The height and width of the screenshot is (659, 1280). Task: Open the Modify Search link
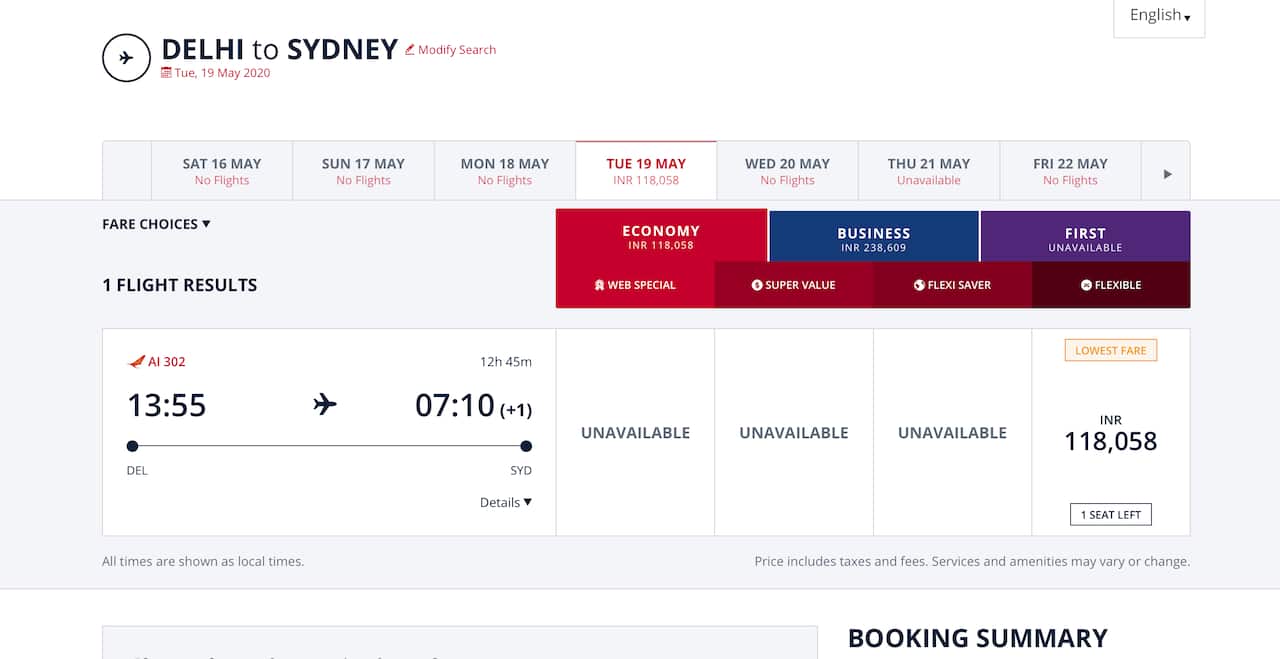(x=456, y=50)
